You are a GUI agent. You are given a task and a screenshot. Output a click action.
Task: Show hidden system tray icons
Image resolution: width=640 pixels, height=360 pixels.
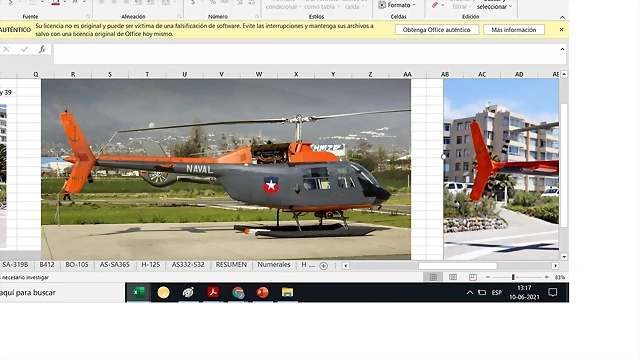pyautogui.click(x=470, y=292)
